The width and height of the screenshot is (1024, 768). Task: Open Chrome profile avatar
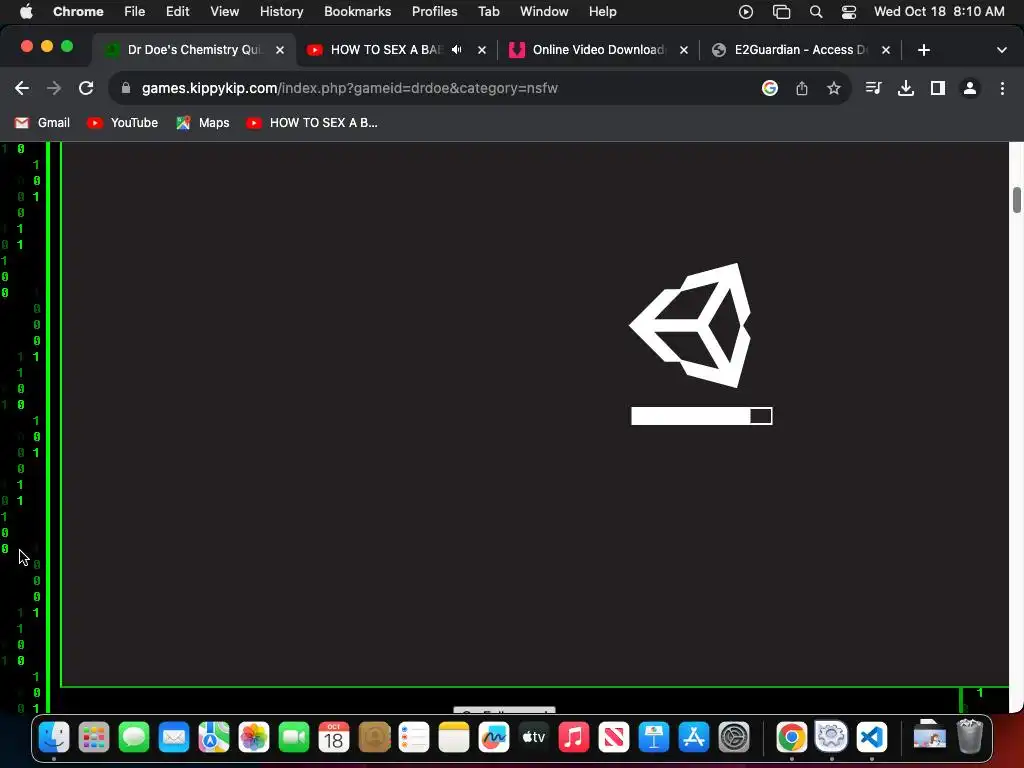tap(970, 88)
